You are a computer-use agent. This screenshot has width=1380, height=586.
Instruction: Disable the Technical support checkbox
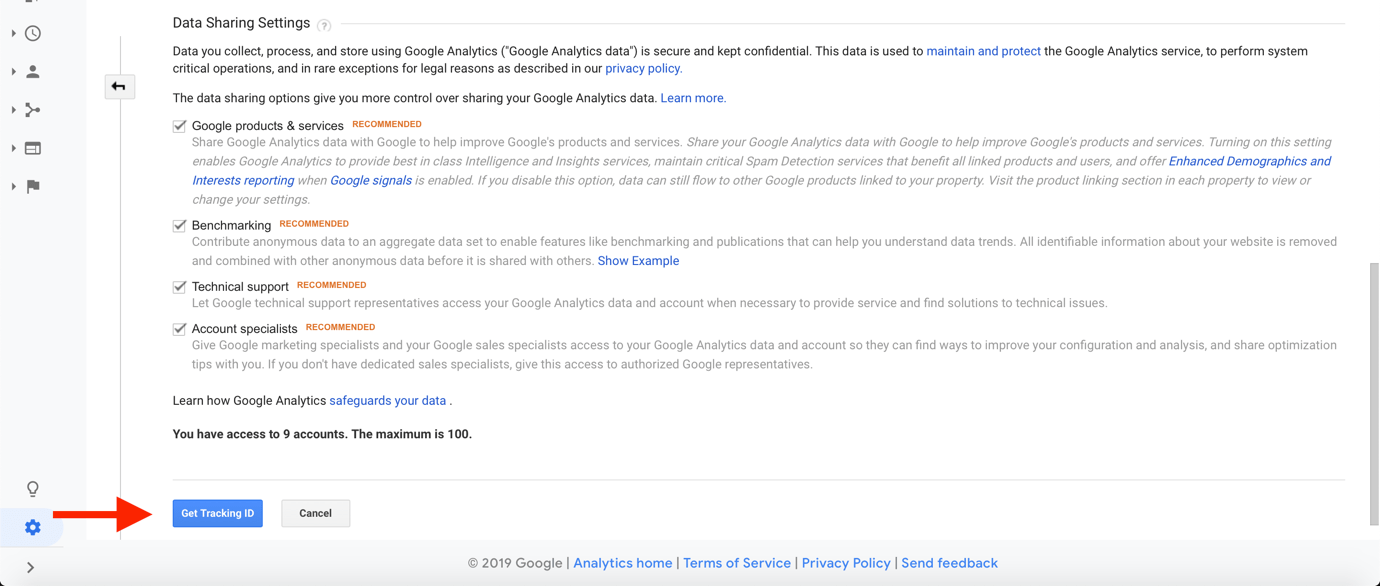click(x=180, y=287)
